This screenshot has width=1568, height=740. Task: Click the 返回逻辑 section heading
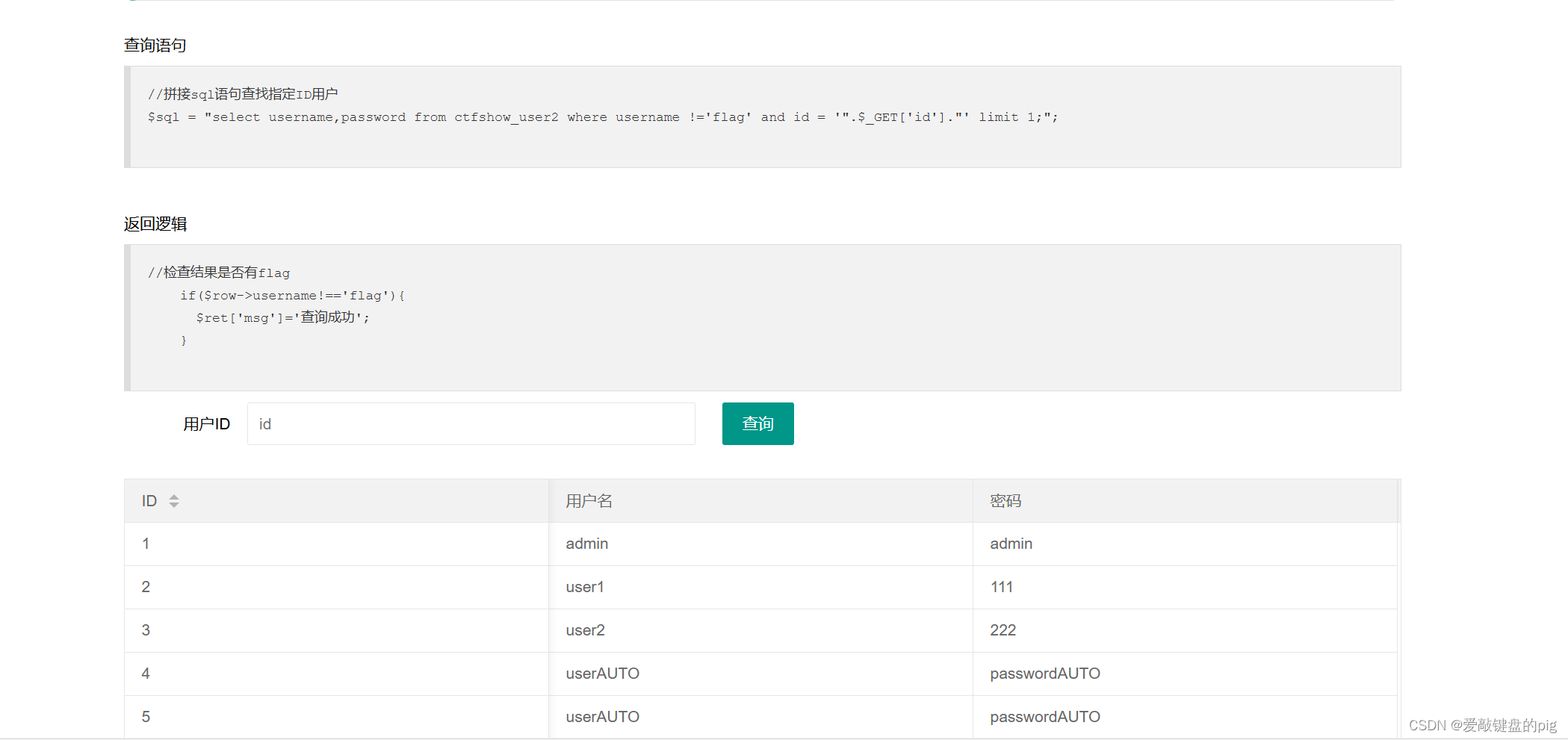pos(155,224)
